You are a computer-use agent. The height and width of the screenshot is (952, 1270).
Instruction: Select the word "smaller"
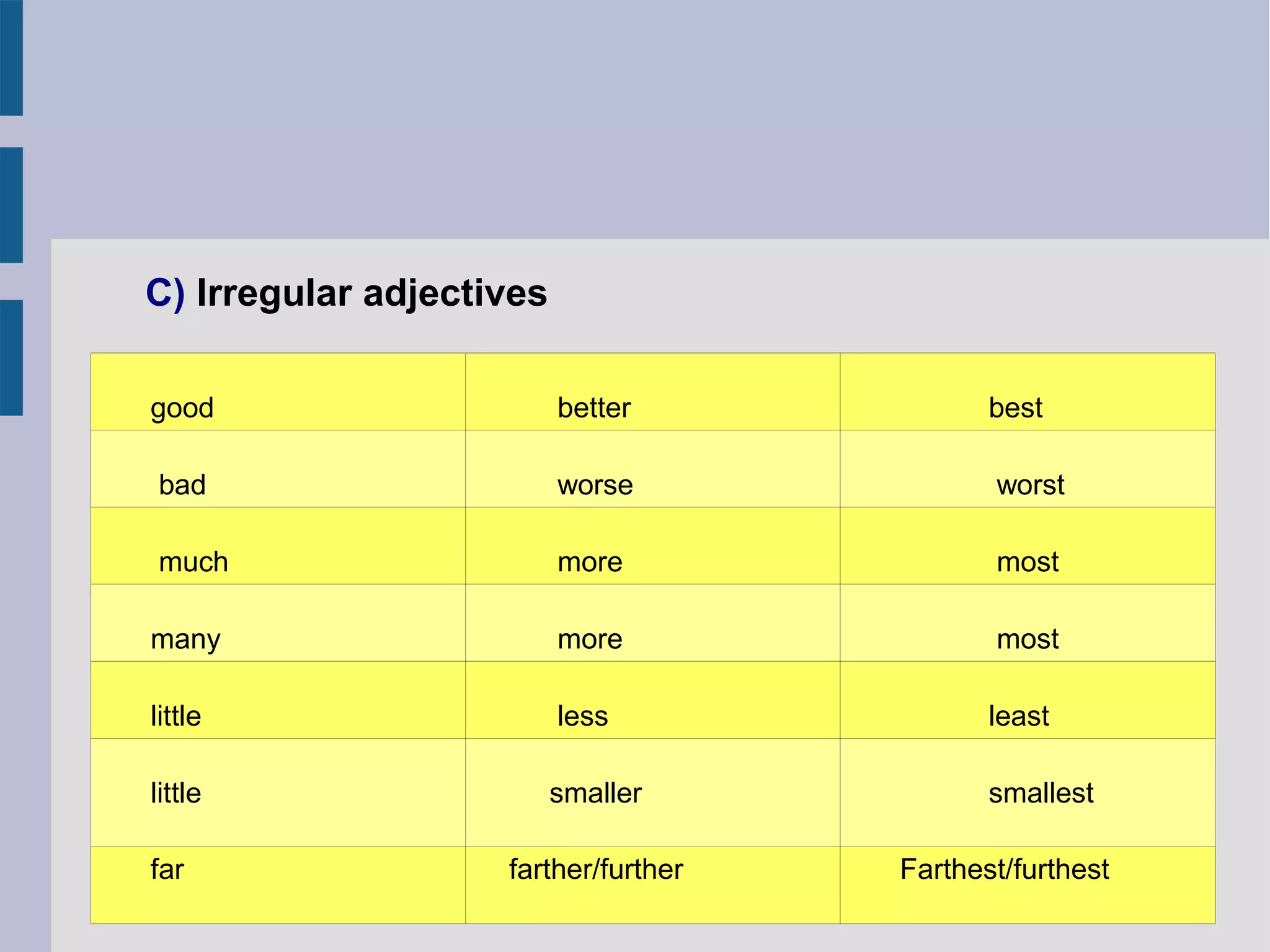coord(595,793)
